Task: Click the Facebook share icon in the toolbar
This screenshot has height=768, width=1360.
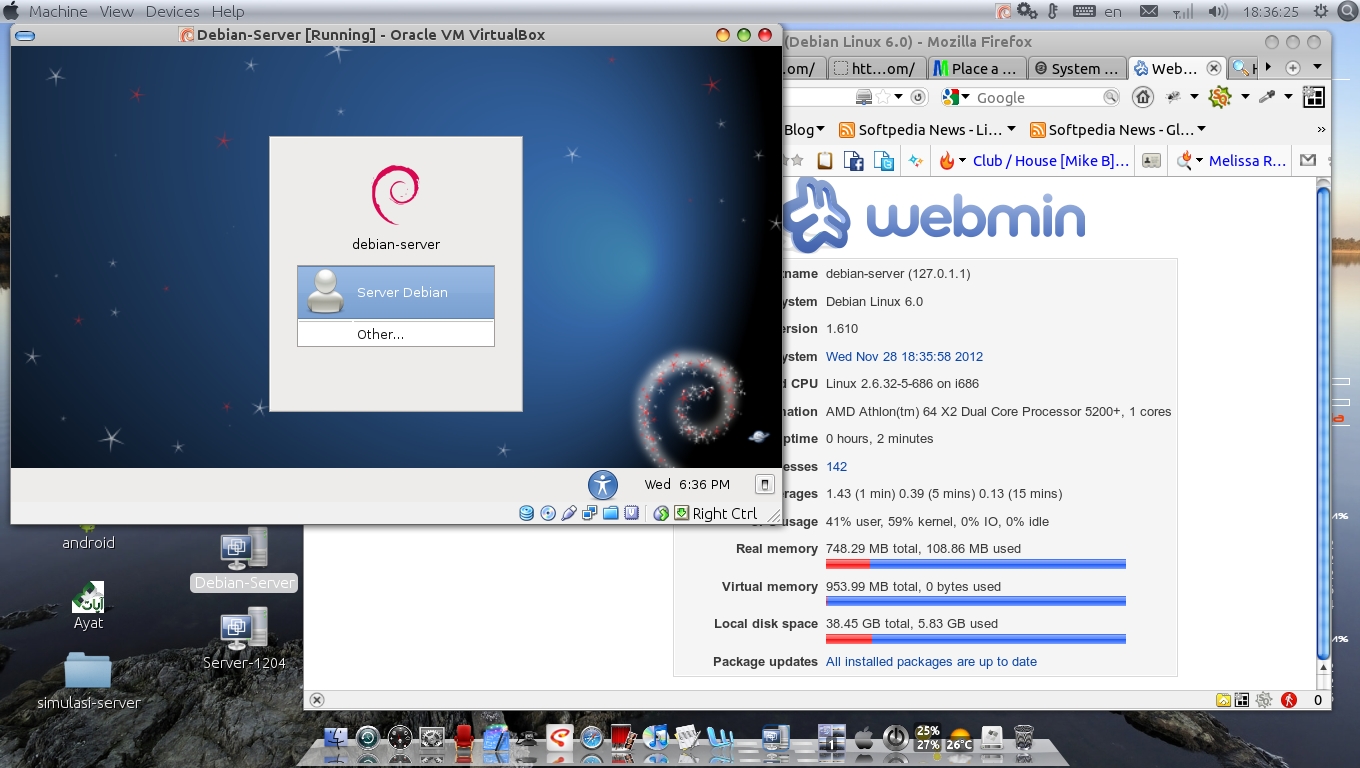Action: 853,160
